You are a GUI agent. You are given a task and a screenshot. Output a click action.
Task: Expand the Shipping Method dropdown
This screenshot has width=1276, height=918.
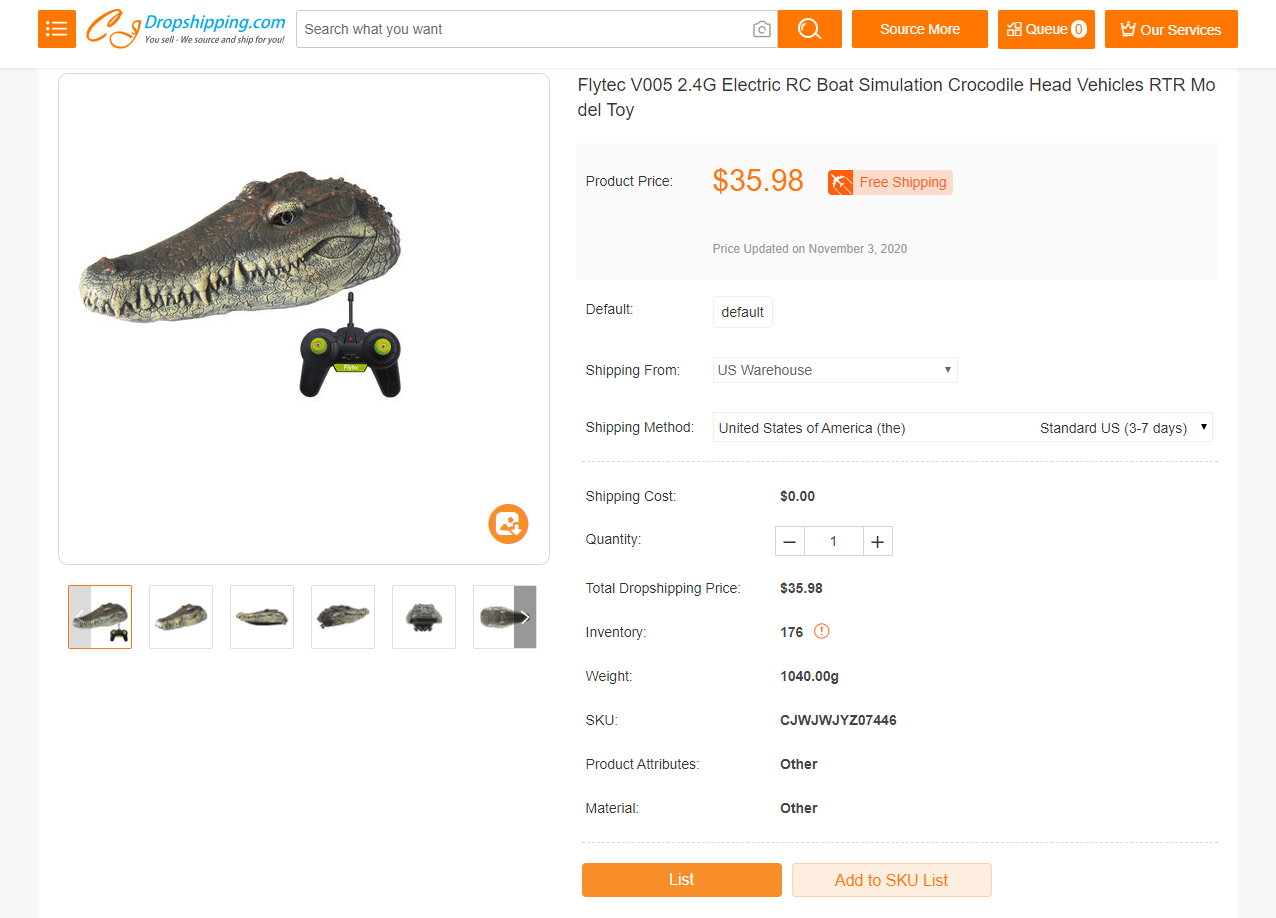tap(962, 428)
